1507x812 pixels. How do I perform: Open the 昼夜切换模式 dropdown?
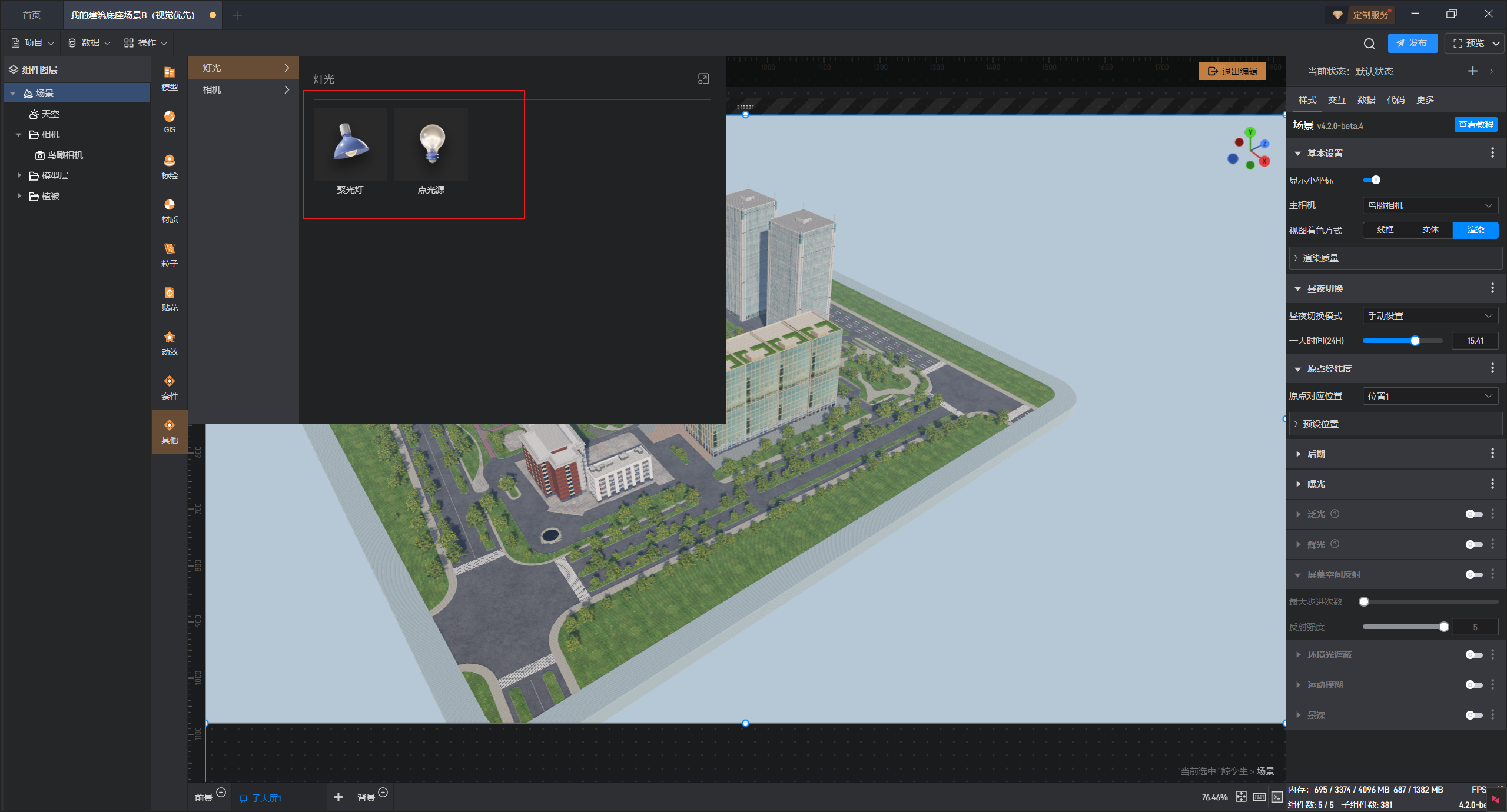point(1430,316)
